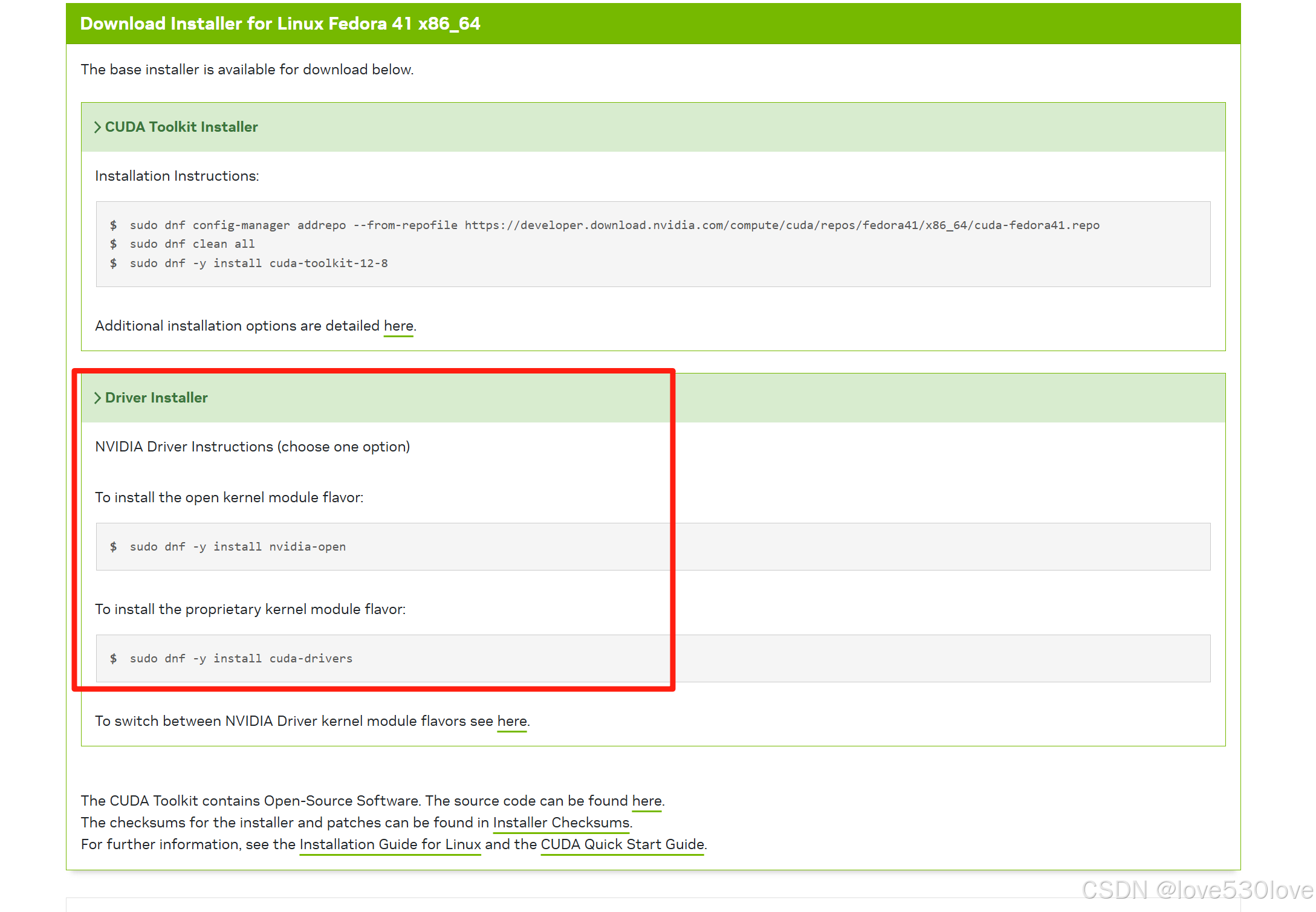Open the Installation Guide for Linux link
1316x912 pixels.
(x=390, y=844)
